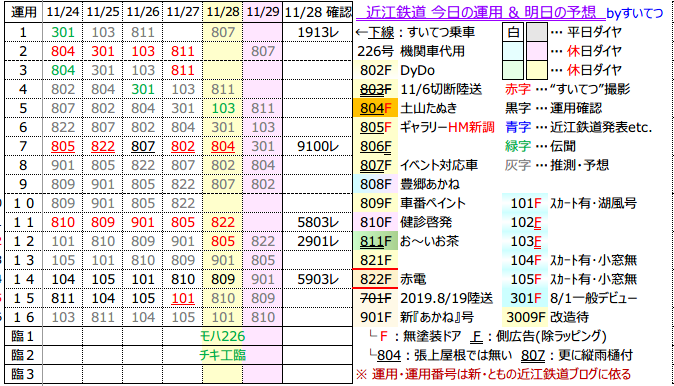Screen dimensions: 674x386
Task: Select the 105F legend cell
Action: 525,279
